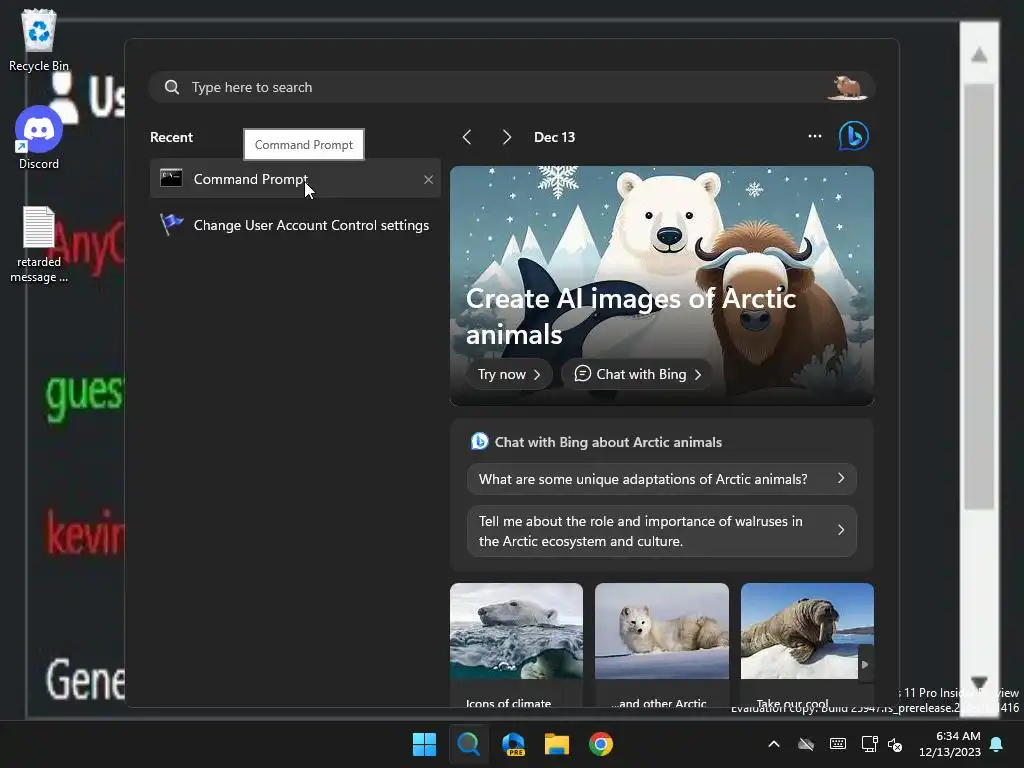
Task: Click the scrollbar up arrow
Action: (979, 55)
